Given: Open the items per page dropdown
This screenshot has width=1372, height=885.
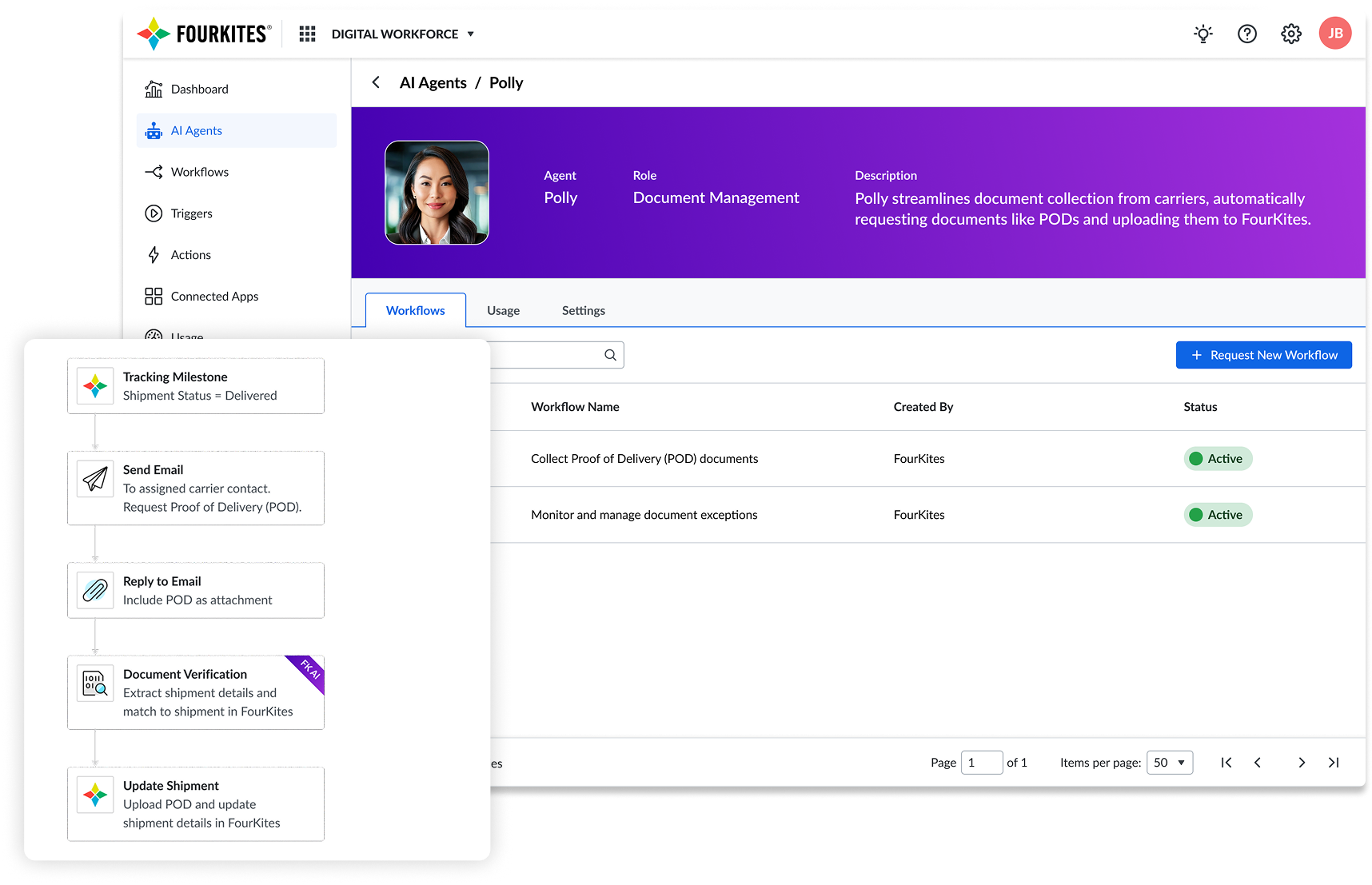Looking at the screenshot, I should (1170, 763).
